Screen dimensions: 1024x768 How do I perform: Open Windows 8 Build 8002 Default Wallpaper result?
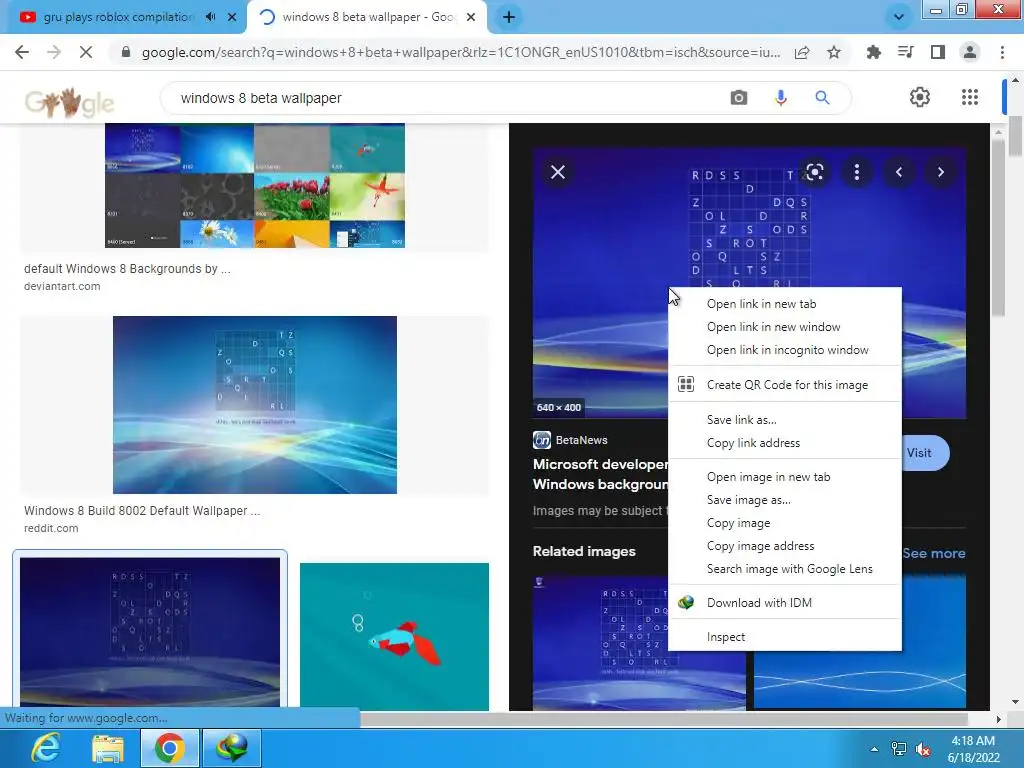coord(142,511)
